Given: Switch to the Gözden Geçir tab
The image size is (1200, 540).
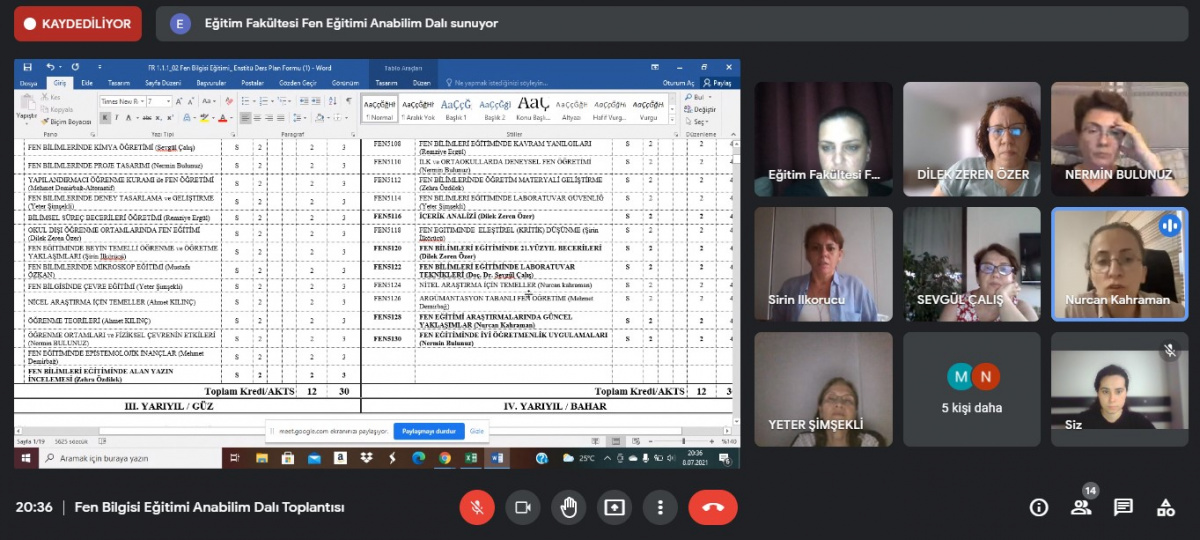Looking at the screenshot, I should point(298,83).
